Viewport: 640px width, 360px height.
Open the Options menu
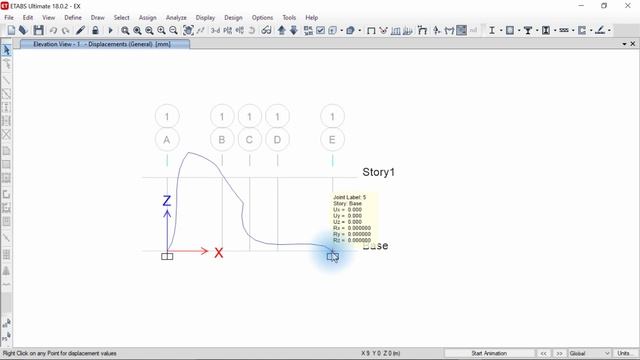262,18
